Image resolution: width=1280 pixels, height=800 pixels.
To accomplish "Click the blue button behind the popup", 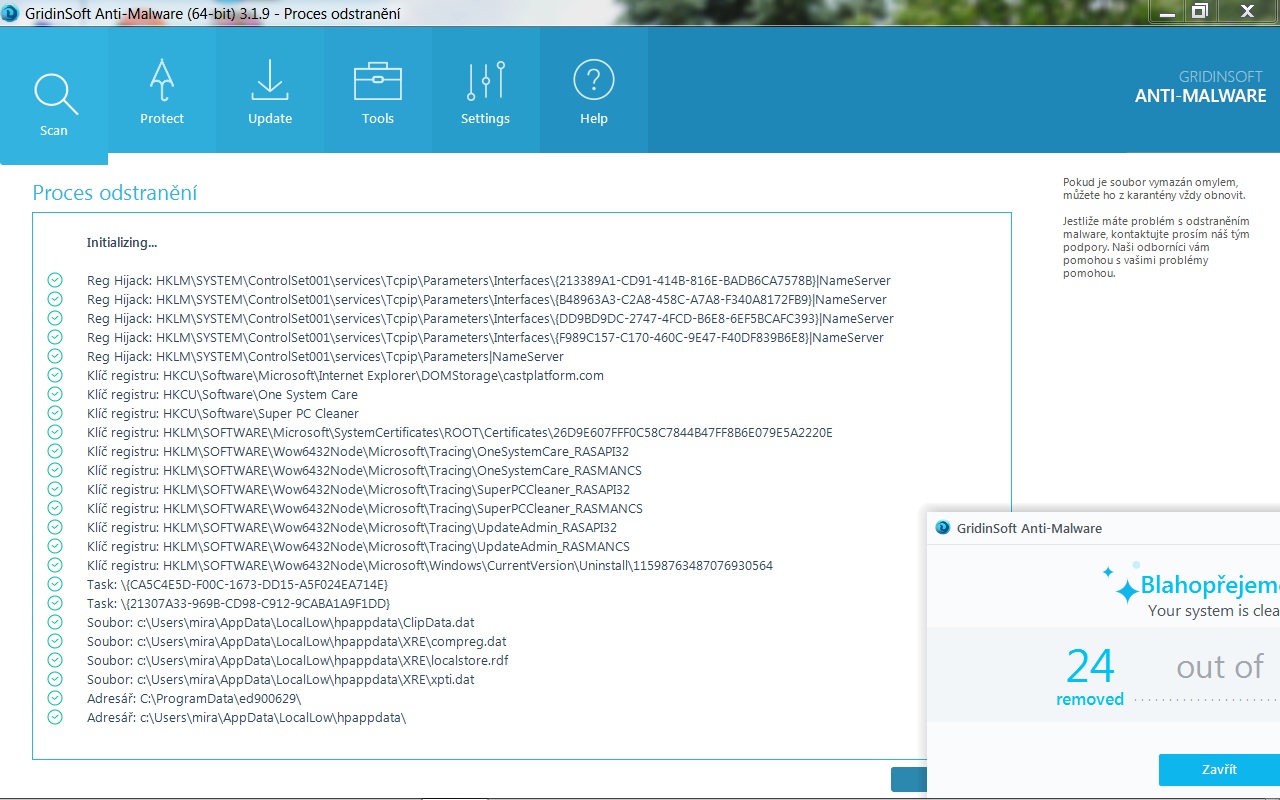I will (908, 780).
